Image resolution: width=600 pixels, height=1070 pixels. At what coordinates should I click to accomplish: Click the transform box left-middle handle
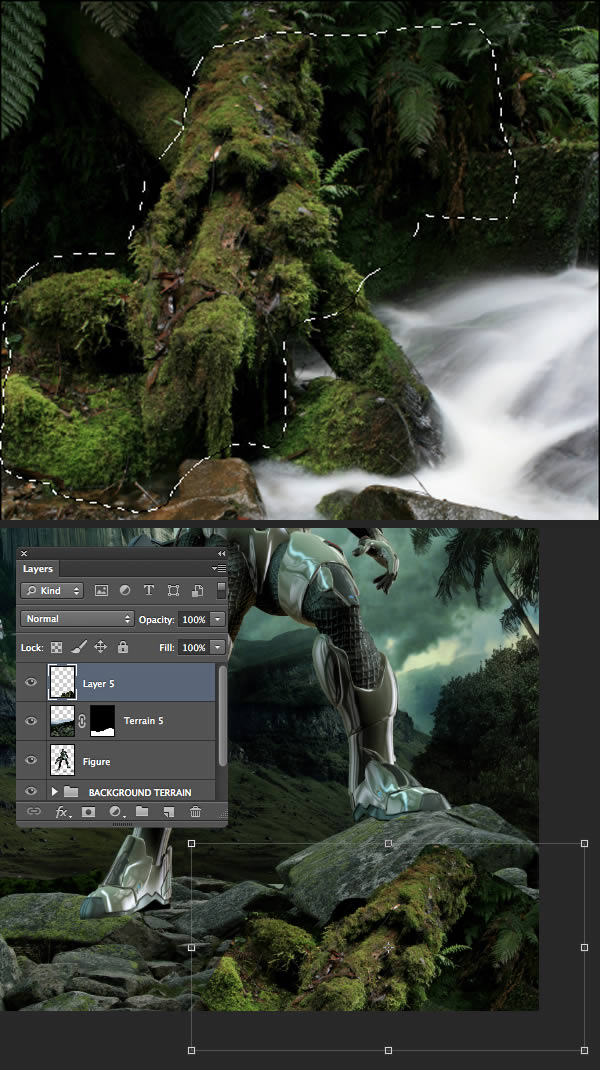[191, 947]
